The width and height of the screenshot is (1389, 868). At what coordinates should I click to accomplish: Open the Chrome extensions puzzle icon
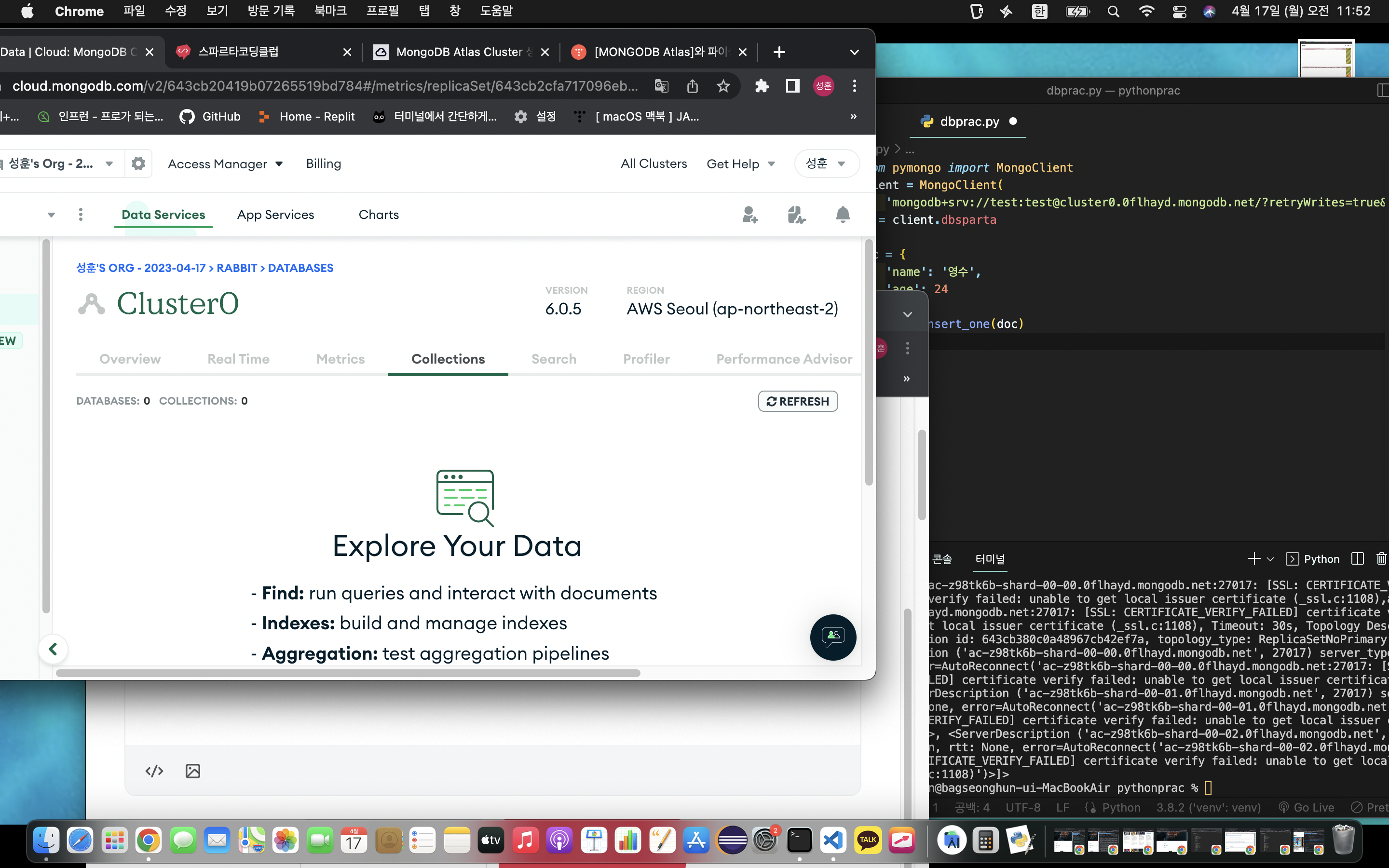click(762, 86)
